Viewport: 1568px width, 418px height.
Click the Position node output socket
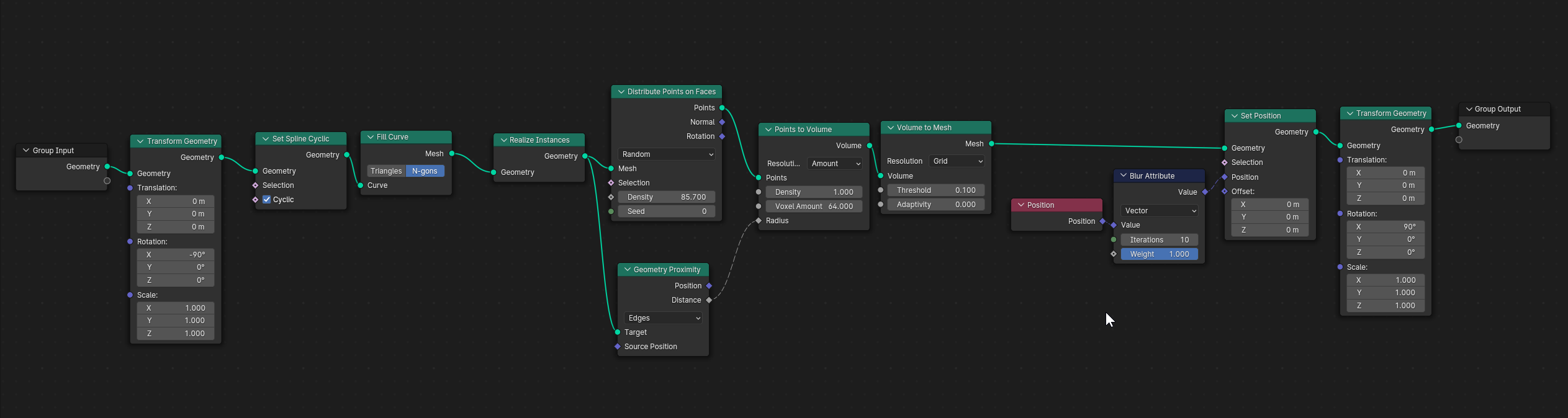tap(1102, 221)
